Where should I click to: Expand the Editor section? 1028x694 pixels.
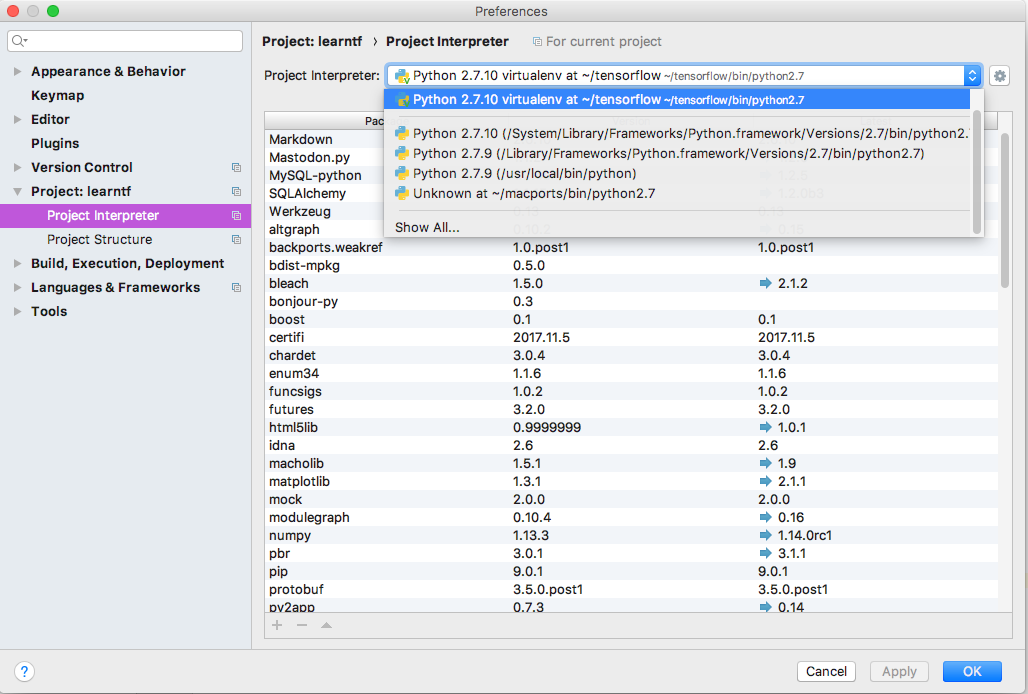tap(18, 119)
